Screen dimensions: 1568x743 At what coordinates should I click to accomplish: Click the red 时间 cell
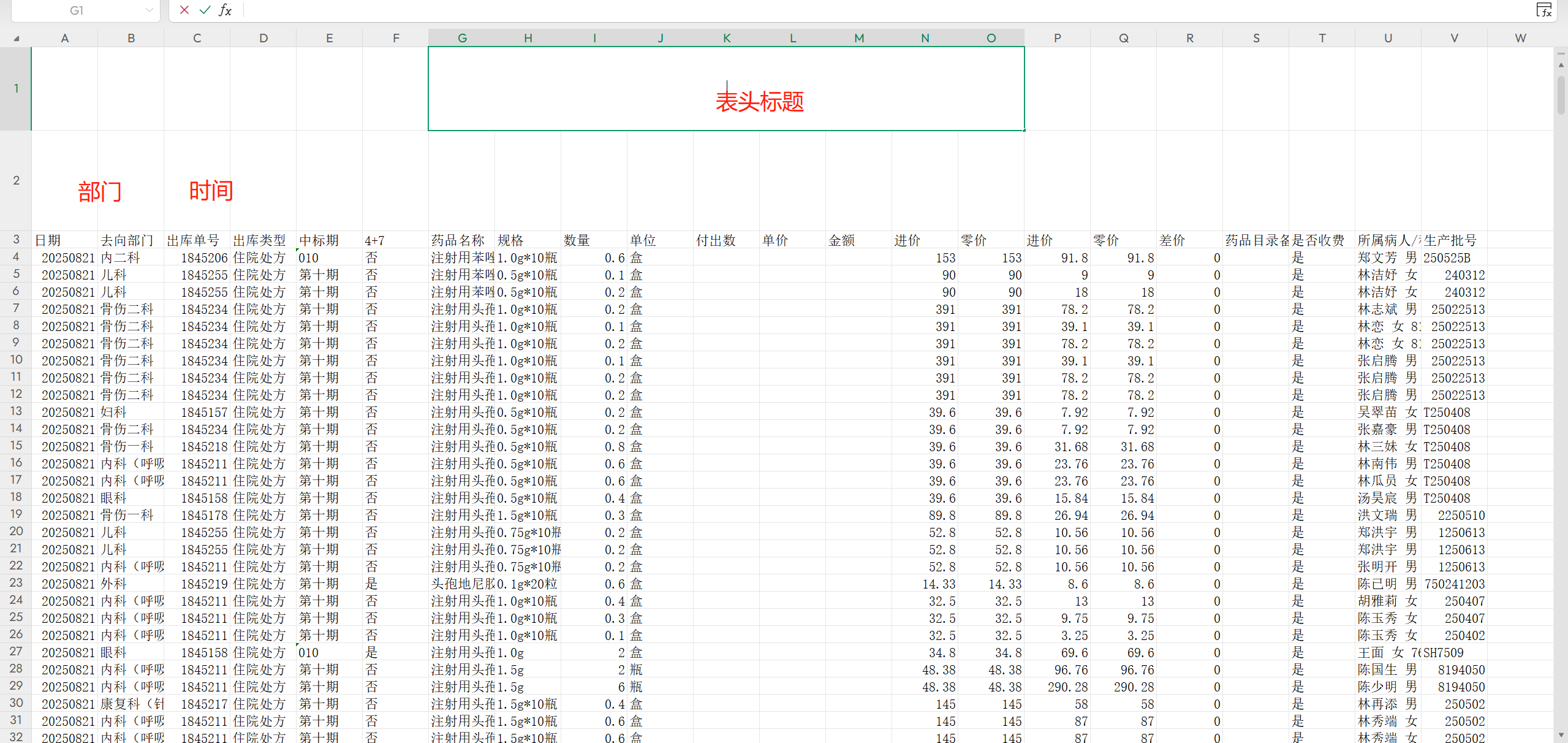click(x=210, y=190)
